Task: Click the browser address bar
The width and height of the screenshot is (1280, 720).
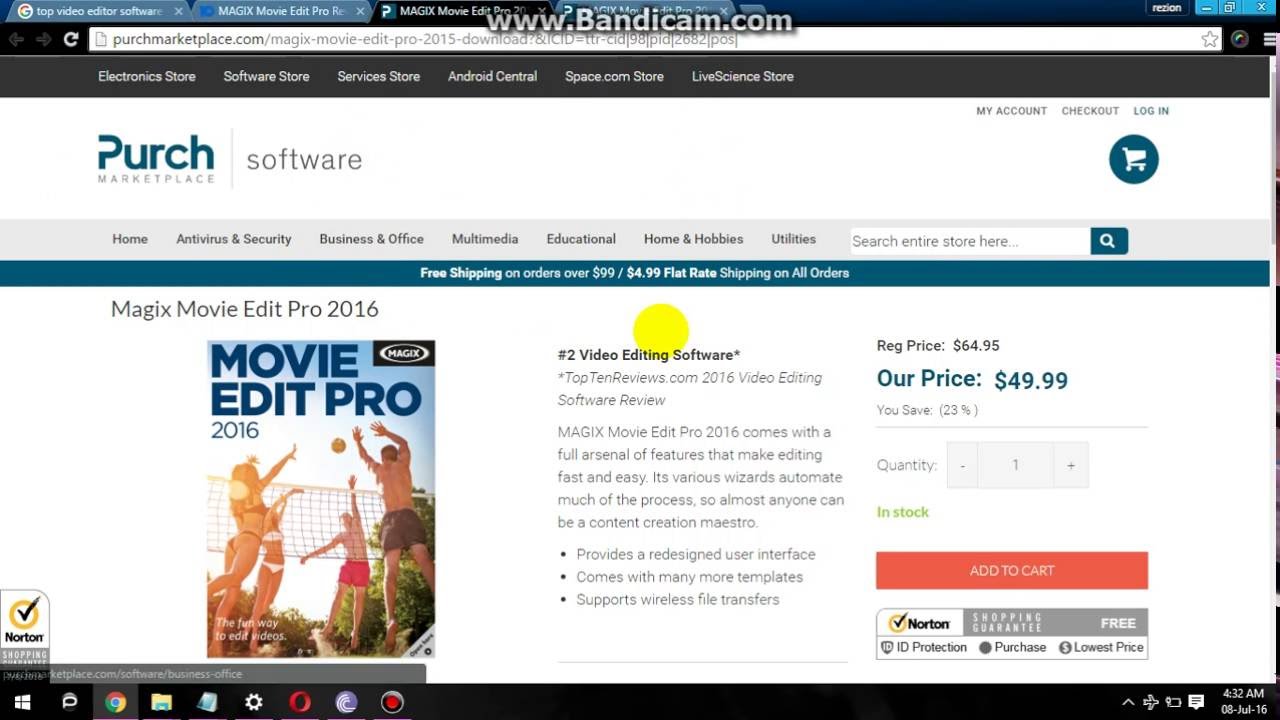Action: tap(655, 39)
